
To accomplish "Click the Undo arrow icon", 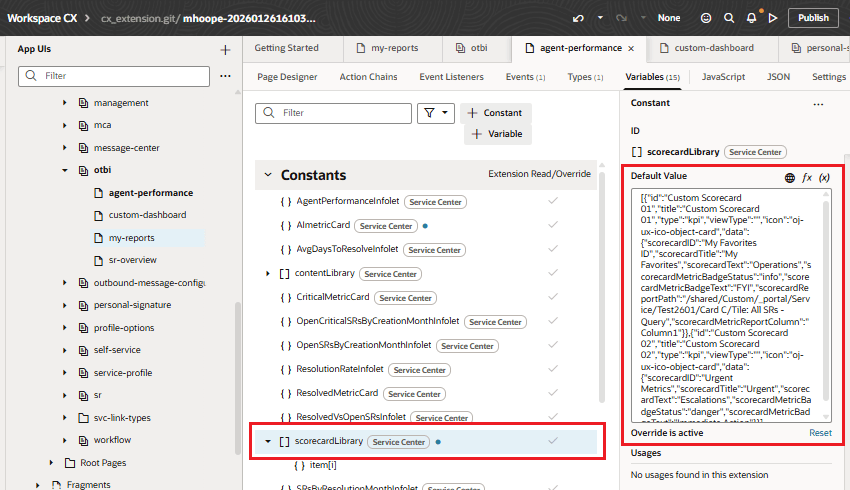I will [x=578, y=18].
